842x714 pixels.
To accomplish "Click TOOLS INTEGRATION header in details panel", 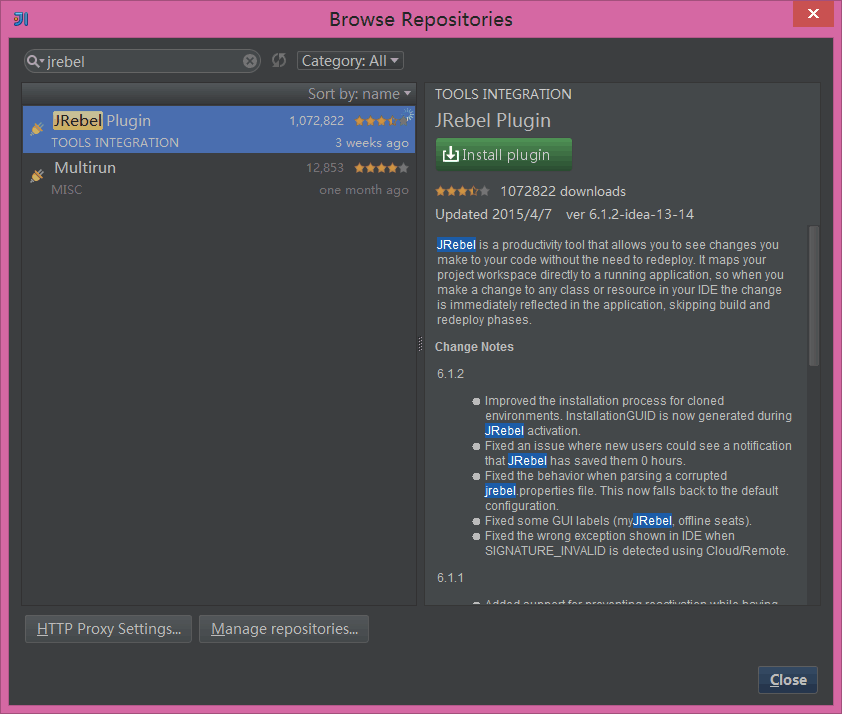I will [503, 94].
